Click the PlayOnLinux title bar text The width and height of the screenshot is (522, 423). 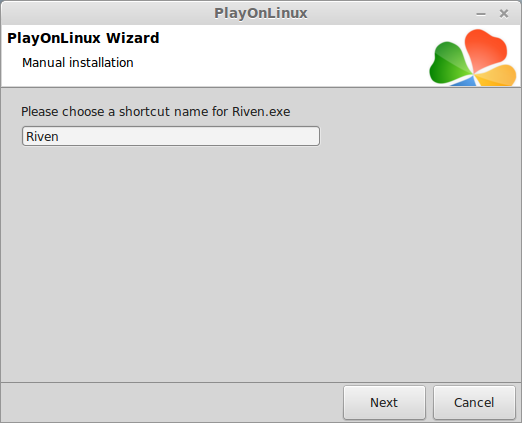pyautogui.click(x=261, y=13)
